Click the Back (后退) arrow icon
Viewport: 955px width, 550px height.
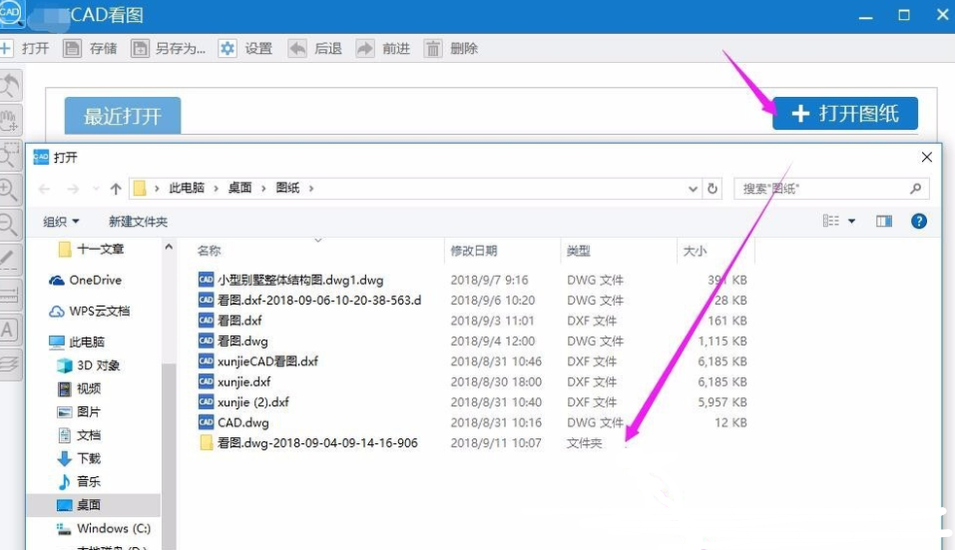click(297, 48)
